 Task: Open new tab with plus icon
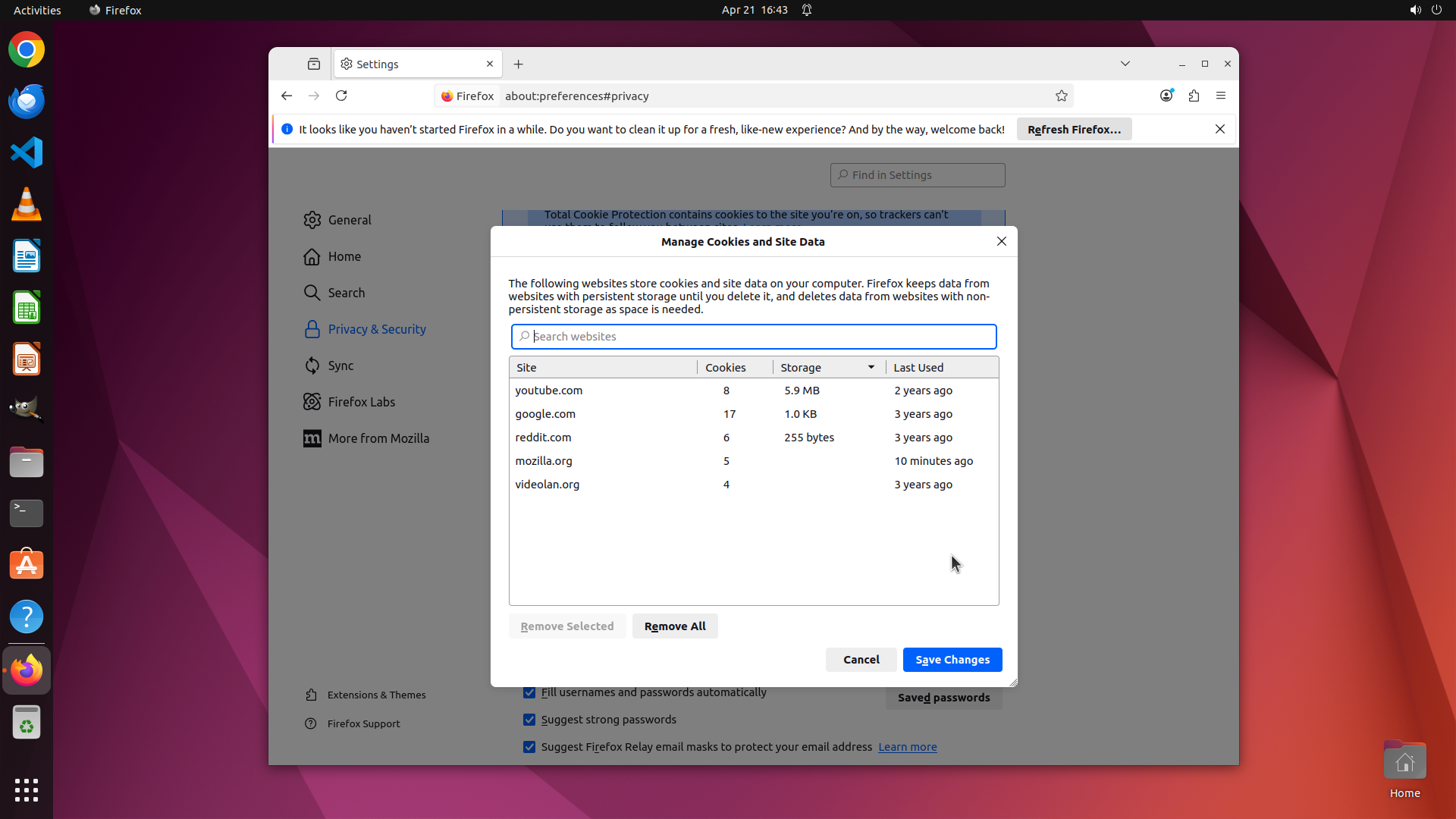518,64
